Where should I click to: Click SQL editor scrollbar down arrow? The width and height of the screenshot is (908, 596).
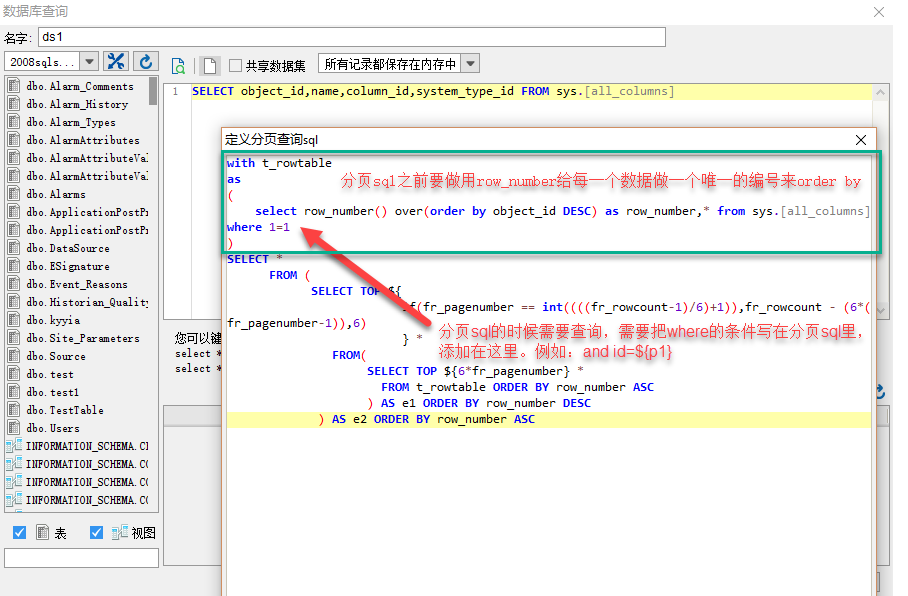tap(880, 311)
